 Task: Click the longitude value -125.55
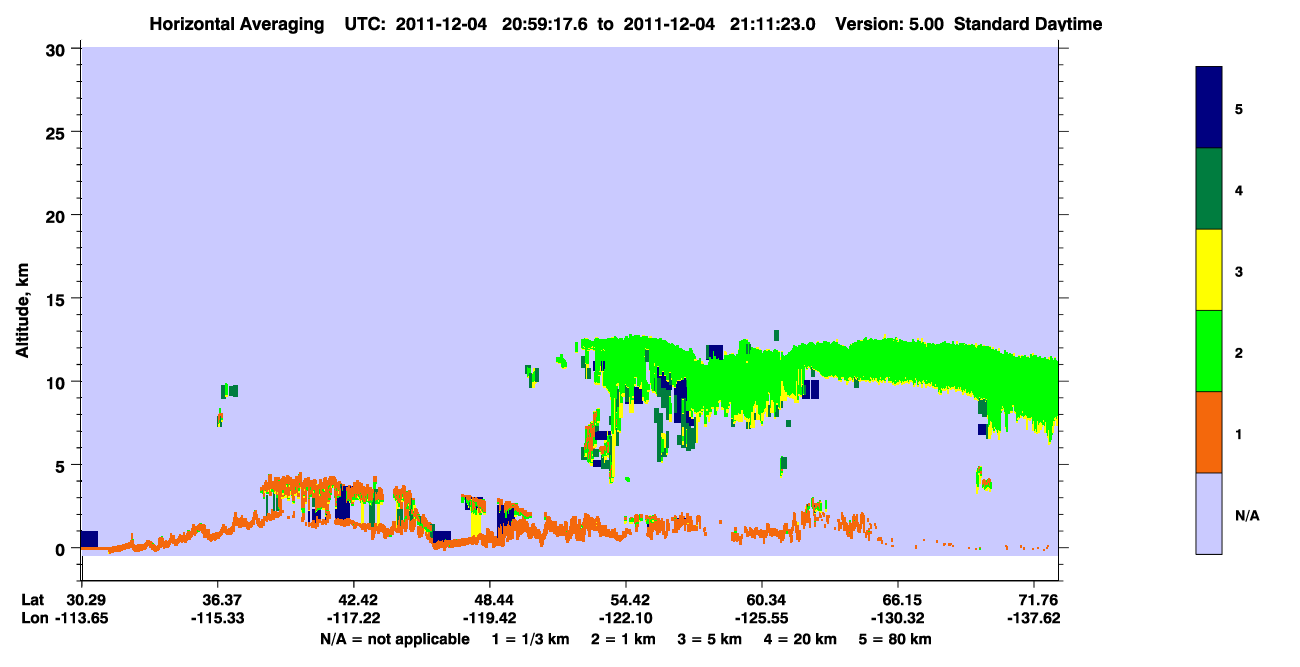point(762,619)
